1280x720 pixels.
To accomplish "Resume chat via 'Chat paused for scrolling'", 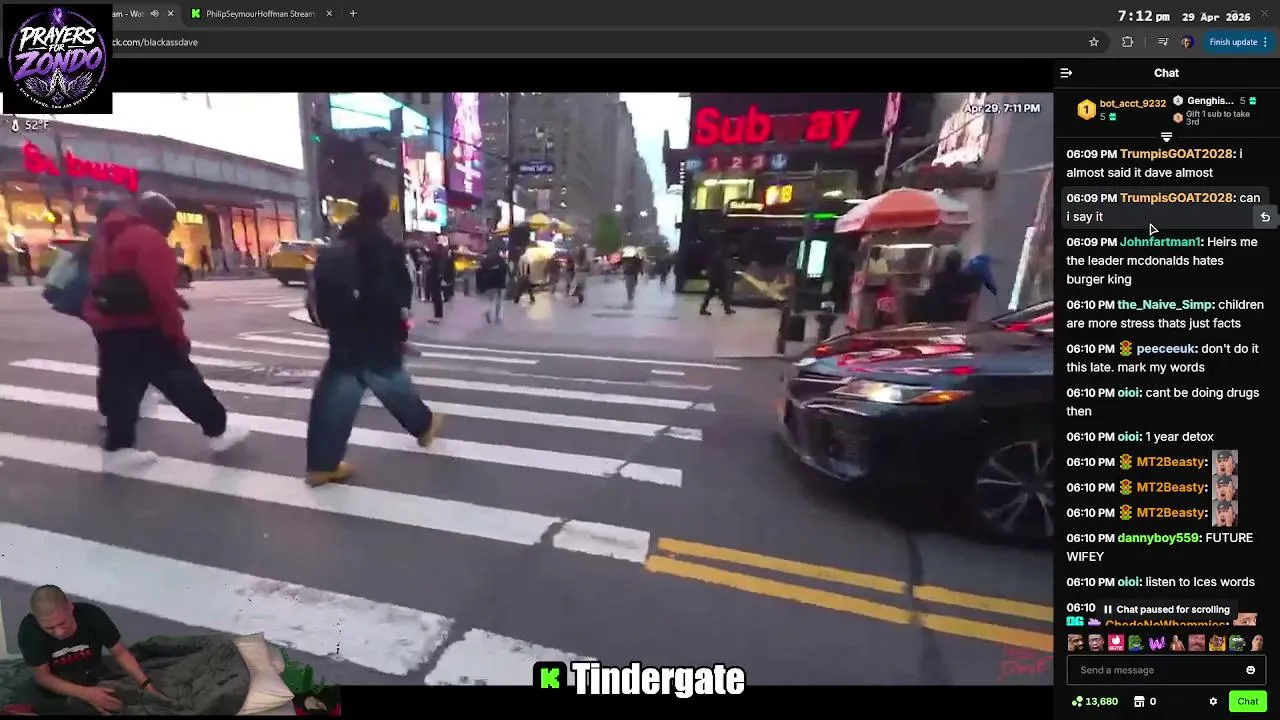I will click(1166, 609).
